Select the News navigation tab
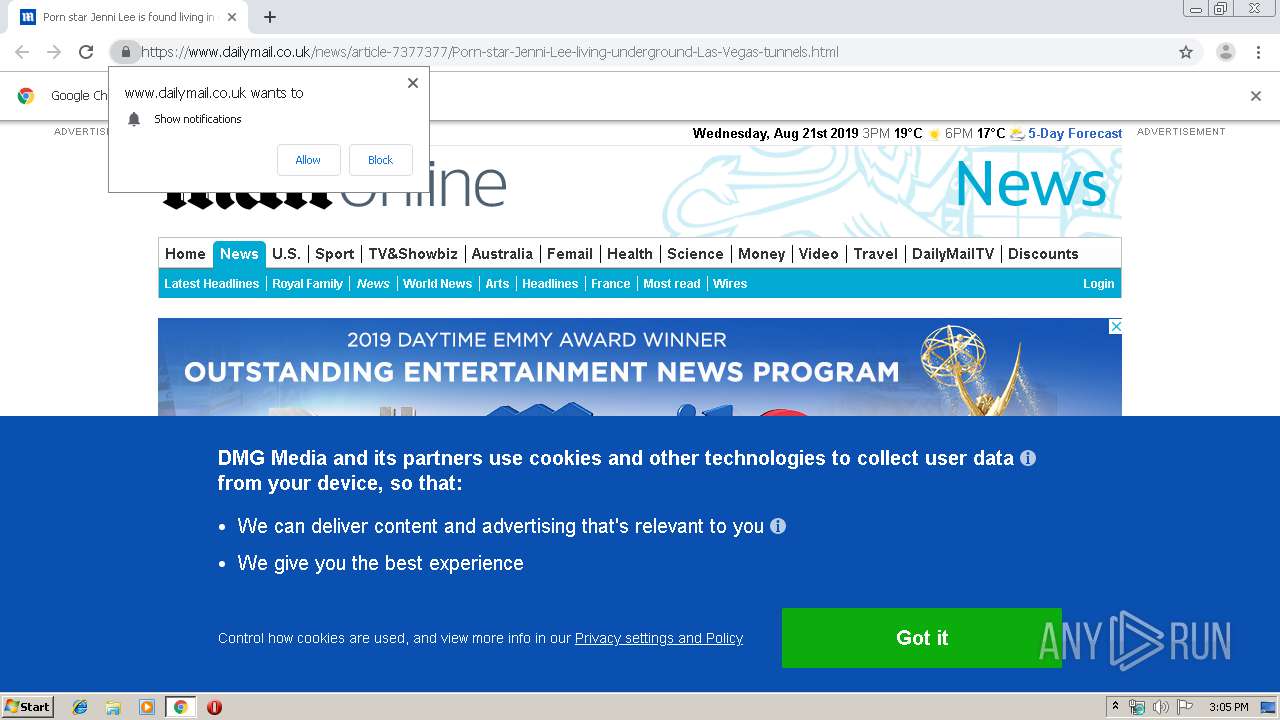Image resolution: width=1280 pixels, height=720 pixels. pos(239,254)
